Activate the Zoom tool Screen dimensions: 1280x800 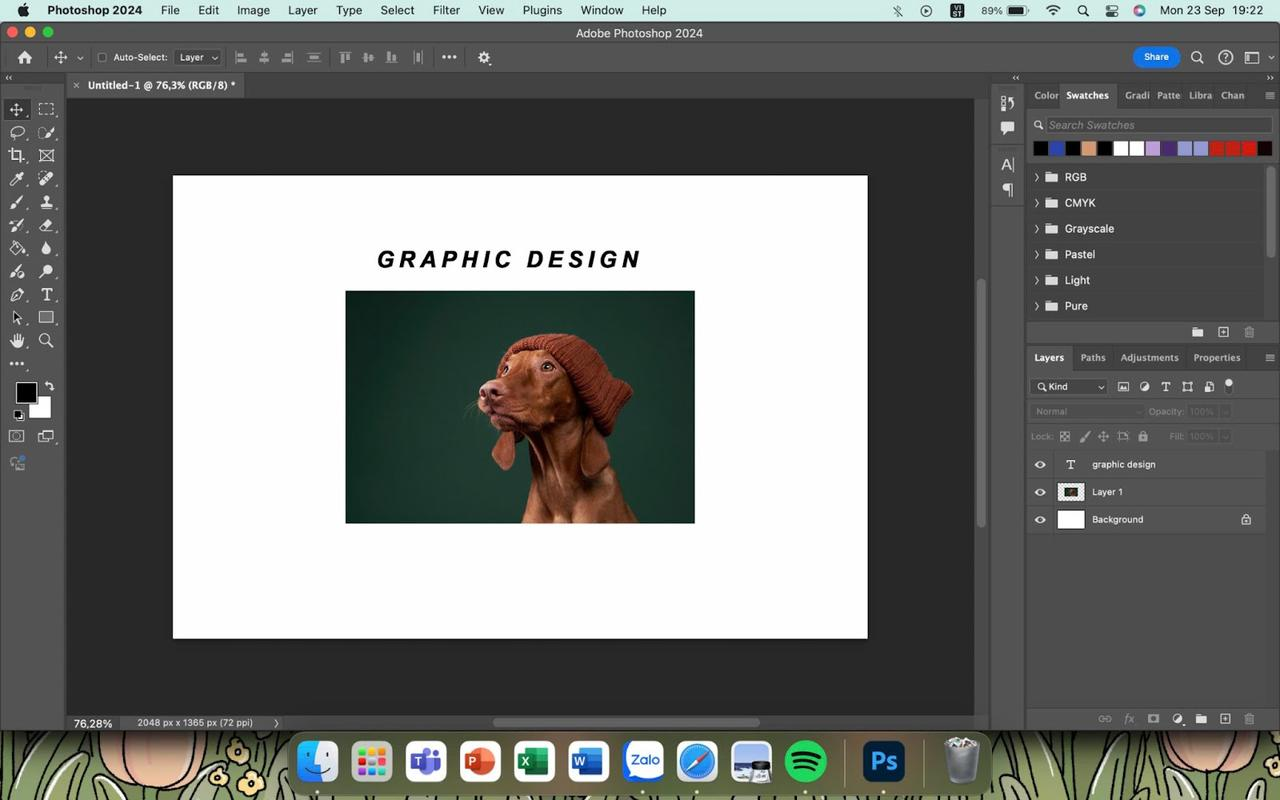[x=45, y=341]
